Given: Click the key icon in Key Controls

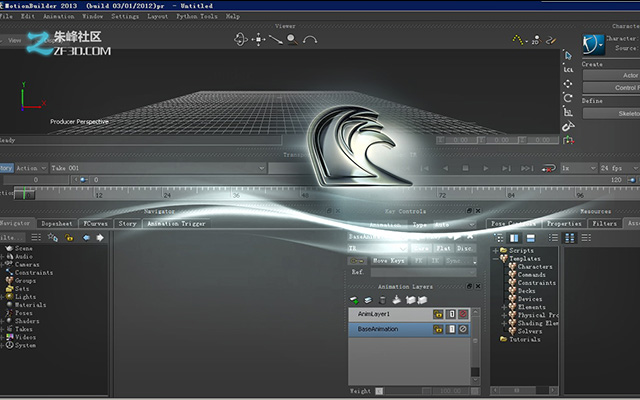Looking at the screenshot, I should (x=357, y=260).
